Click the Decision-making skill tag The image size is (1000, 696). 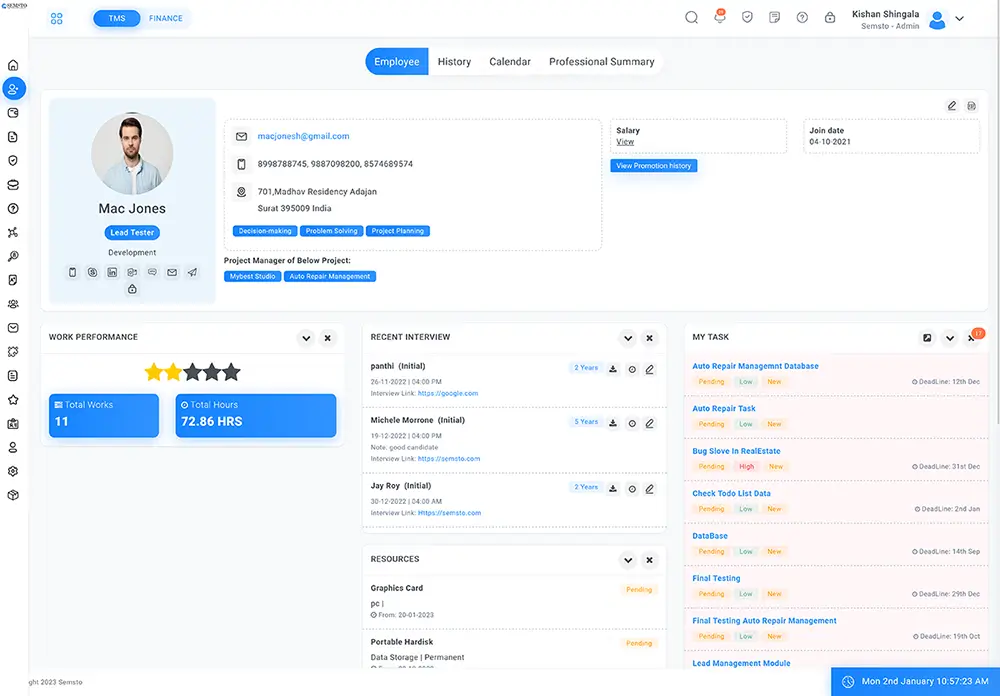(x=265, y=231)
